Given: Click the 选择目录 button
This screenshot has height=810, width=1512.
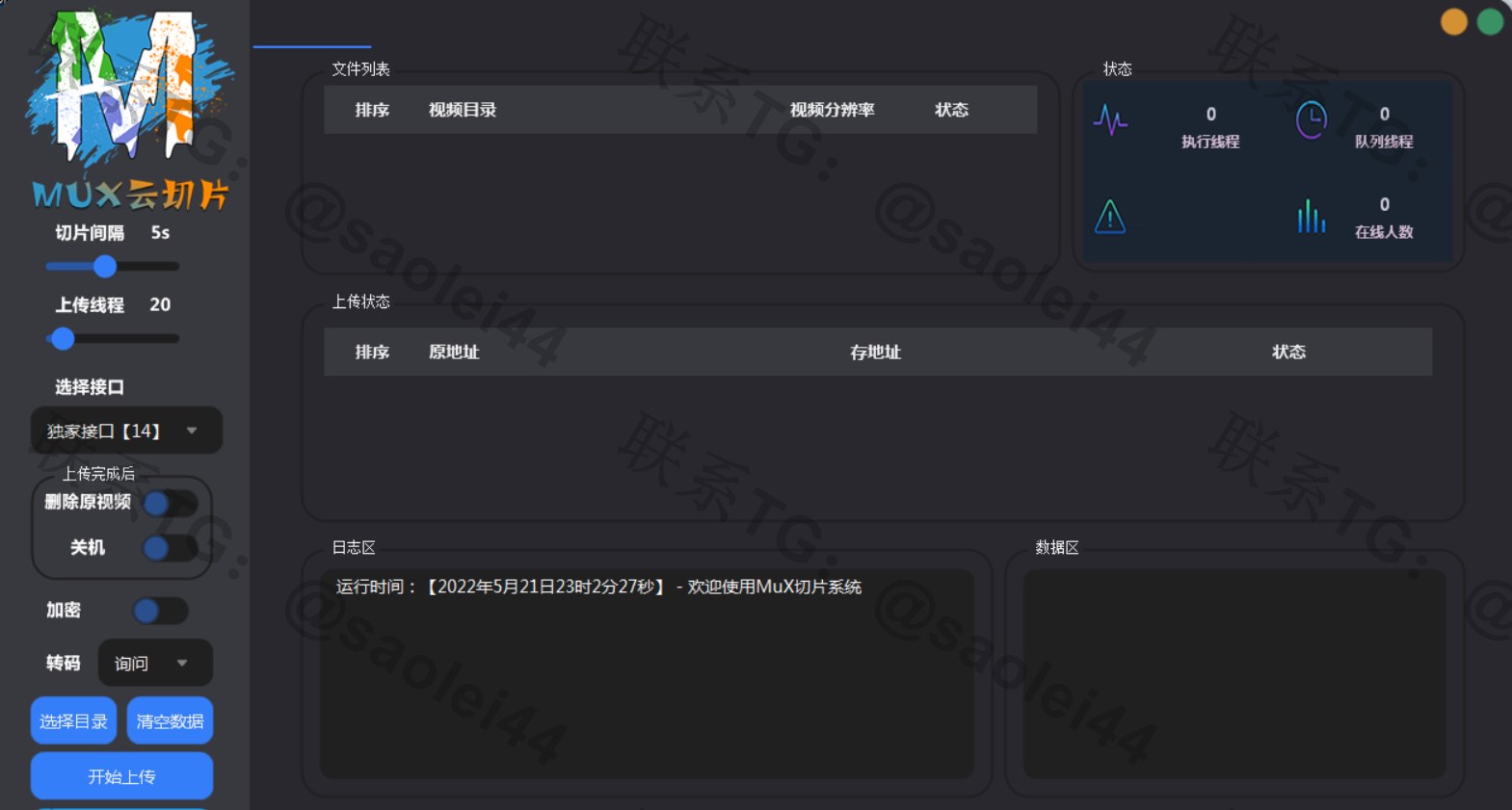Looking at the screenshot, I should coord(73,720).
